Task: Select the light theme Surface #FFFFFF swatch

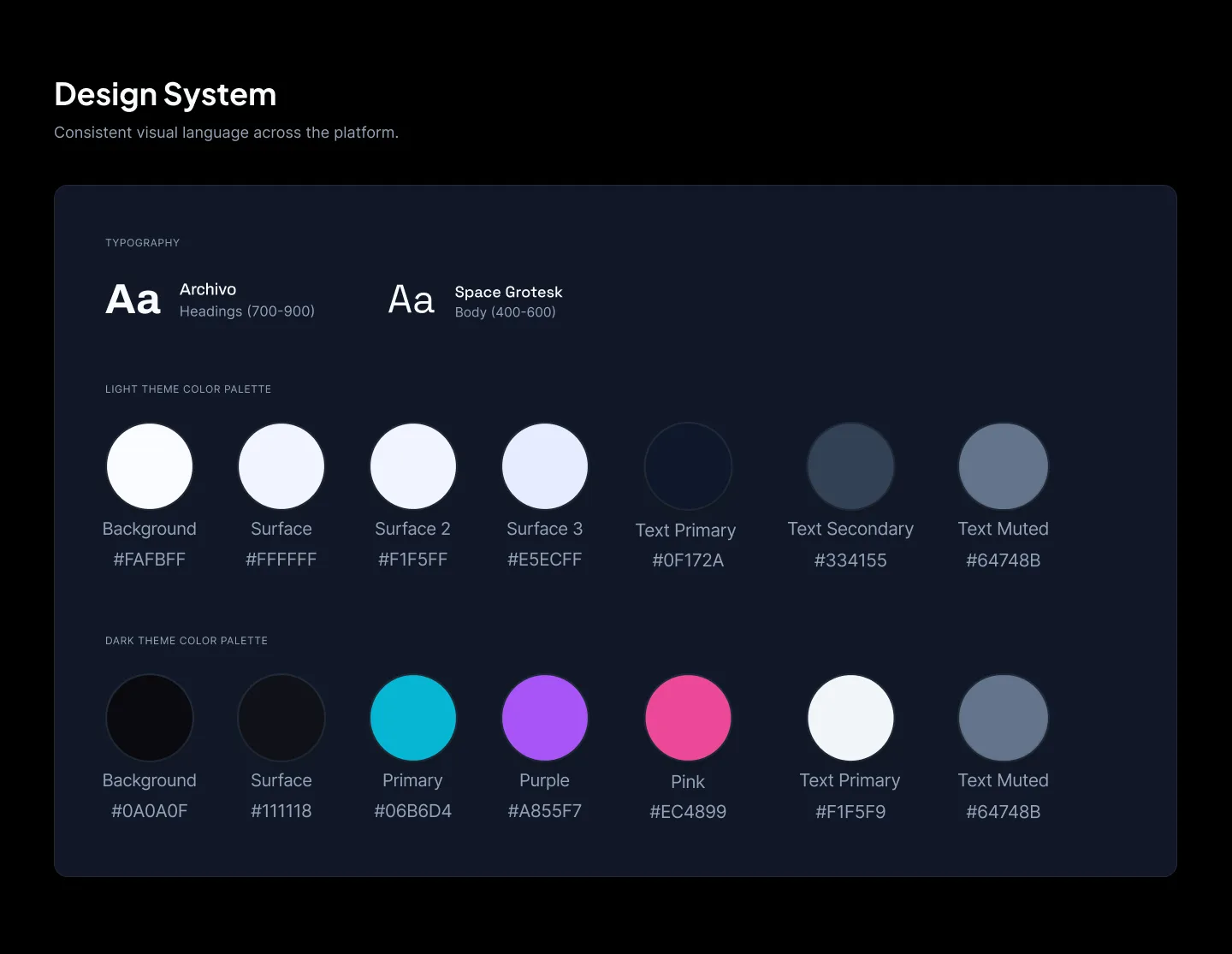Action: click(281, 466)
